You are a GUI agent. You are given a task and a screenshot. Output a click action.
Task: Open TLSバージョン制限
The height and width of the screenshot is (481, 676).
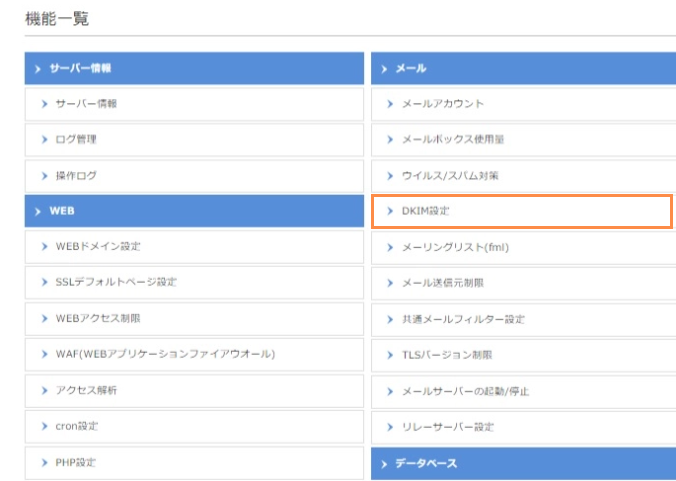523,356
